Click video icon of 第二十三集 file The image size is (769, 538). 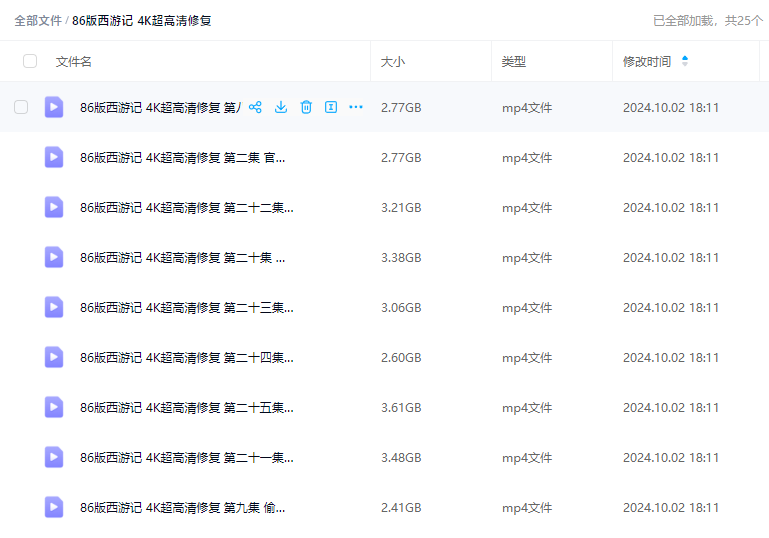[x=54, y=307]
